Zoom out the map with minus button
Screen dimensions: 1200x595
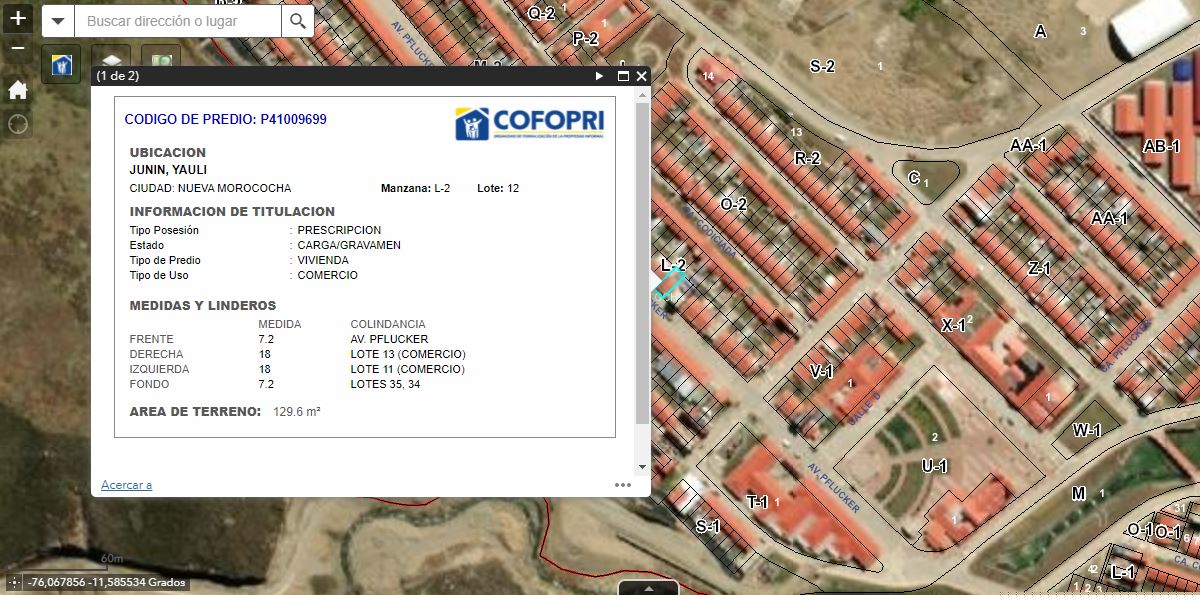point(18,48)
